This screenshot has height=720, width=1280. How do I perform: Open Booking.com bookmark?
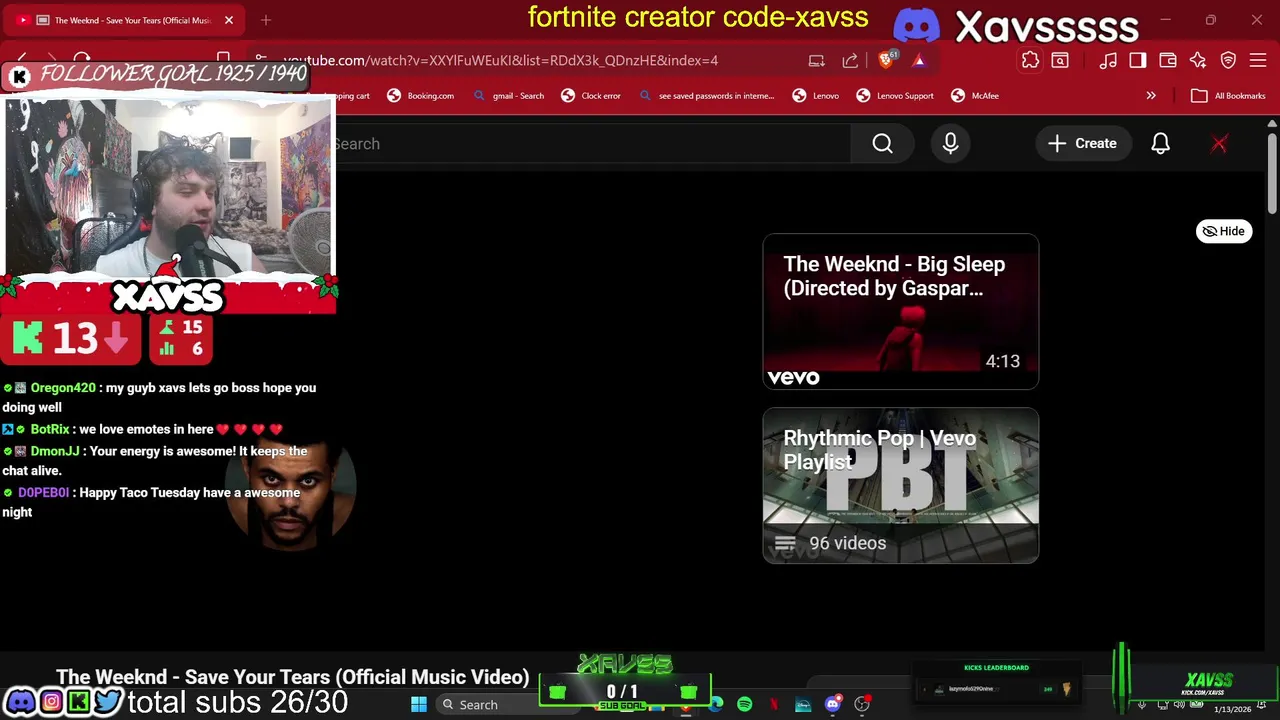[x=421, y=96]
